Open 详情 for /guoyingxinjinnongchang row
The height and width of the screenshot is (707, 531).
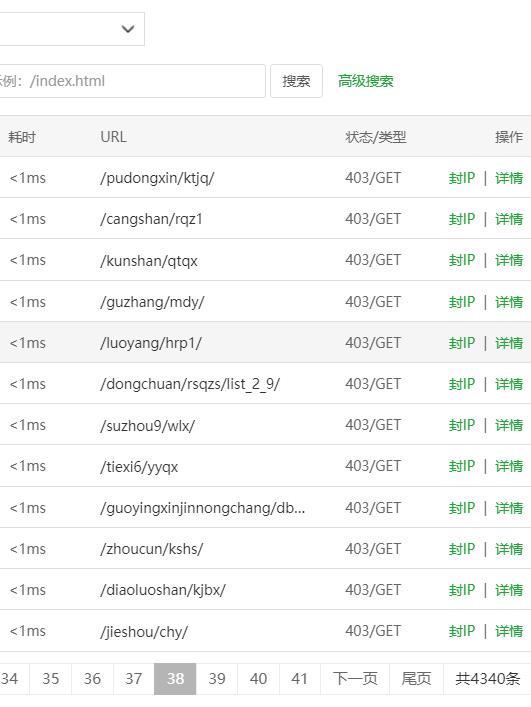[x=509, y=508]
